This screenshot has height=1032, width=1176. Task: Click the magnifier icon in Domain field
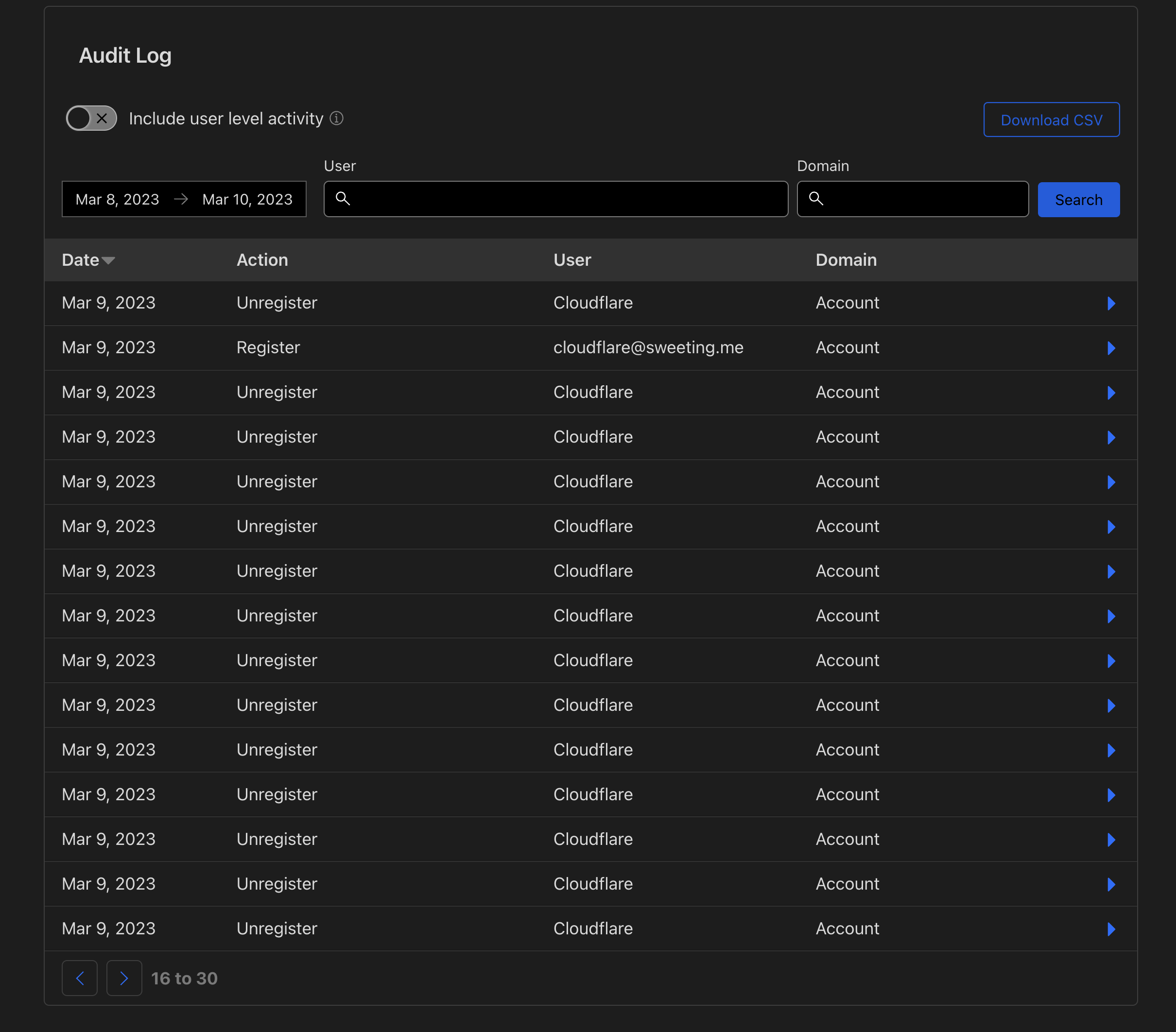816,199
